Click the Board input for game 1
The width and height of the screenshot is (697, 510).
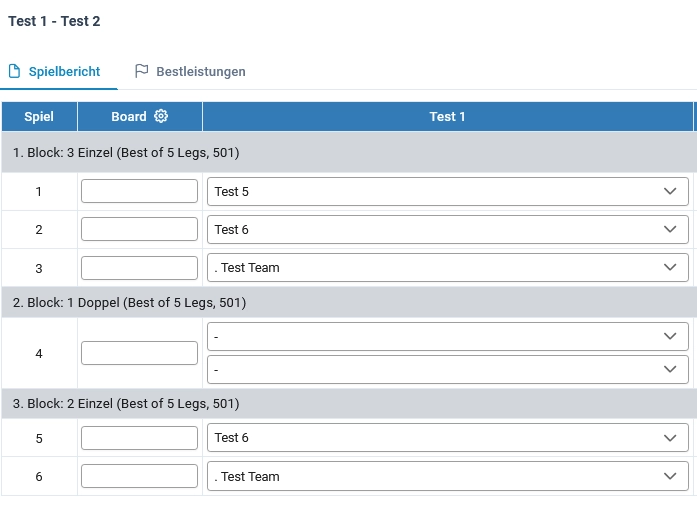pyautogui.click(x=140, y=191)
